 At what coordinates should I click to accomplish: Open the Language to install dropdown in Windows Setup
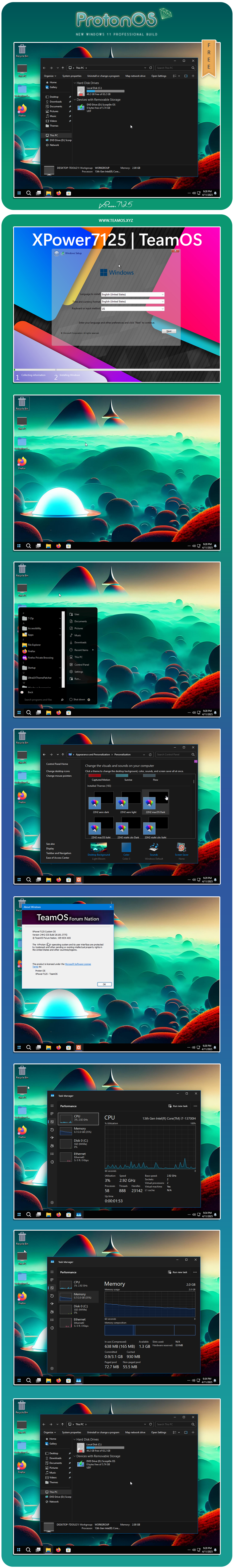click(133, 295)
